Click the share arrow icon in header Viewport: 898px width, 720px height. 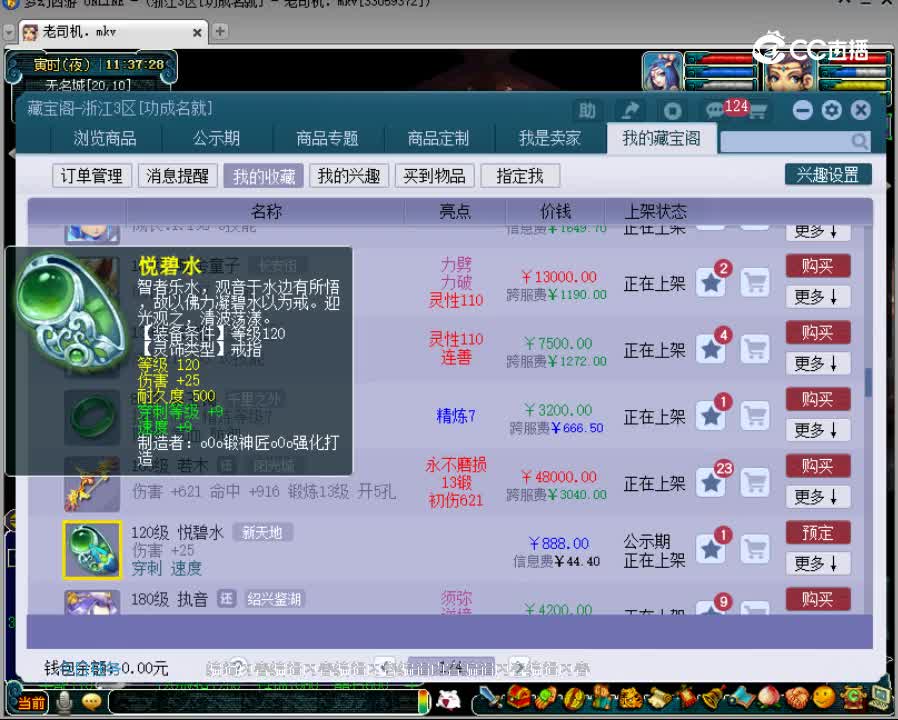point(629,111)
